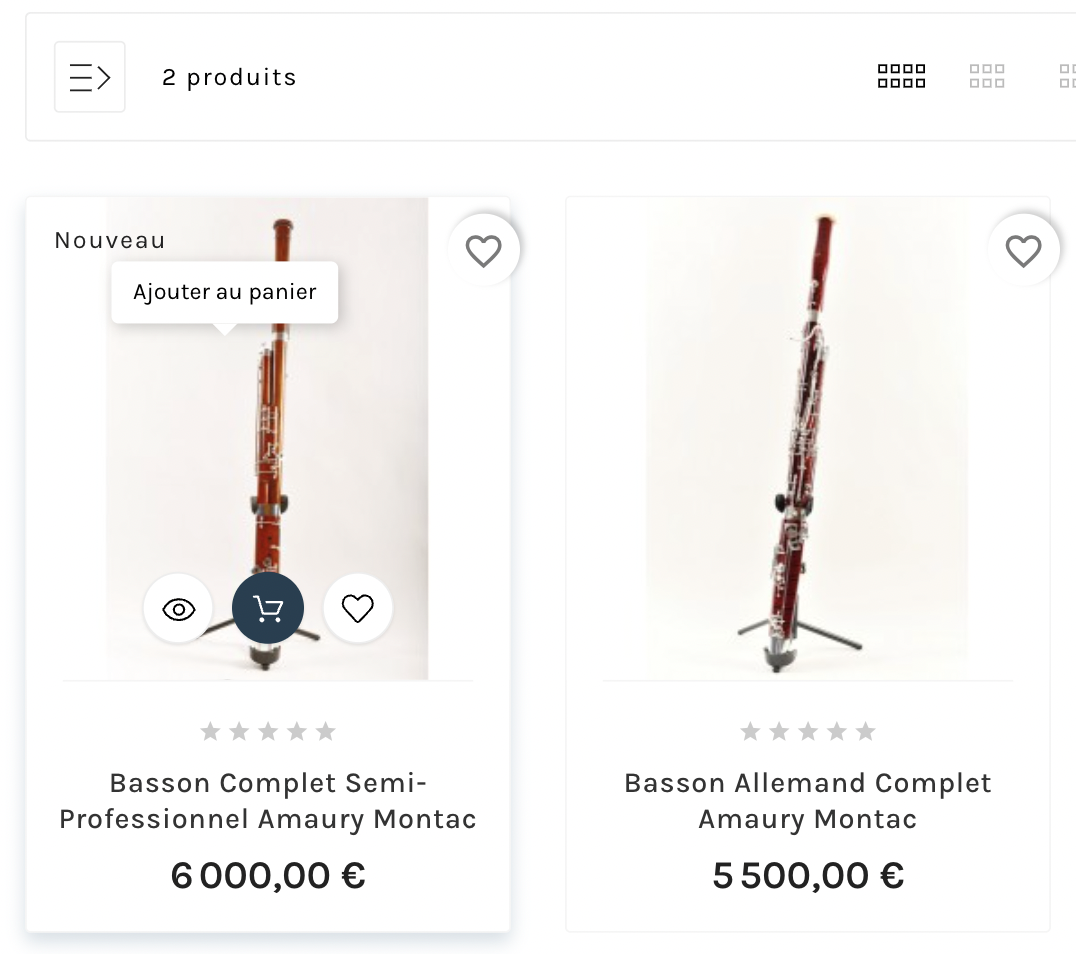Favorite the Basson Complet Semi-Professionnel top heart
1076x954 pixels.
click(484, 250)
